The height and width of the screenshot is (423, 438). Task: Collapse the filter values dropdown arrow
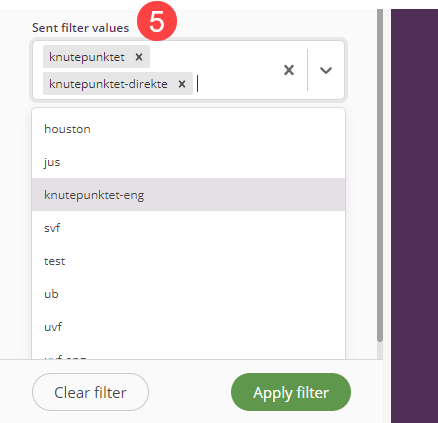[x=326, y=70]
